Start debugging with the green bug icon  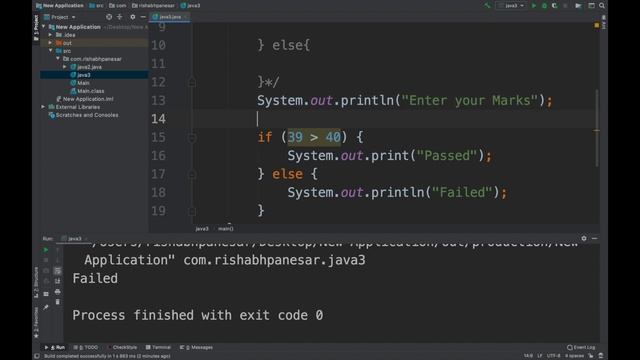click(544, 6)
